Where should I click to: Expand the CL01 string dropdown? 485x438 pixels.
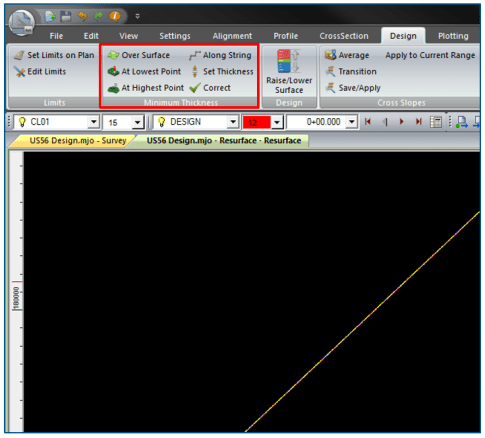coord(94,122)
